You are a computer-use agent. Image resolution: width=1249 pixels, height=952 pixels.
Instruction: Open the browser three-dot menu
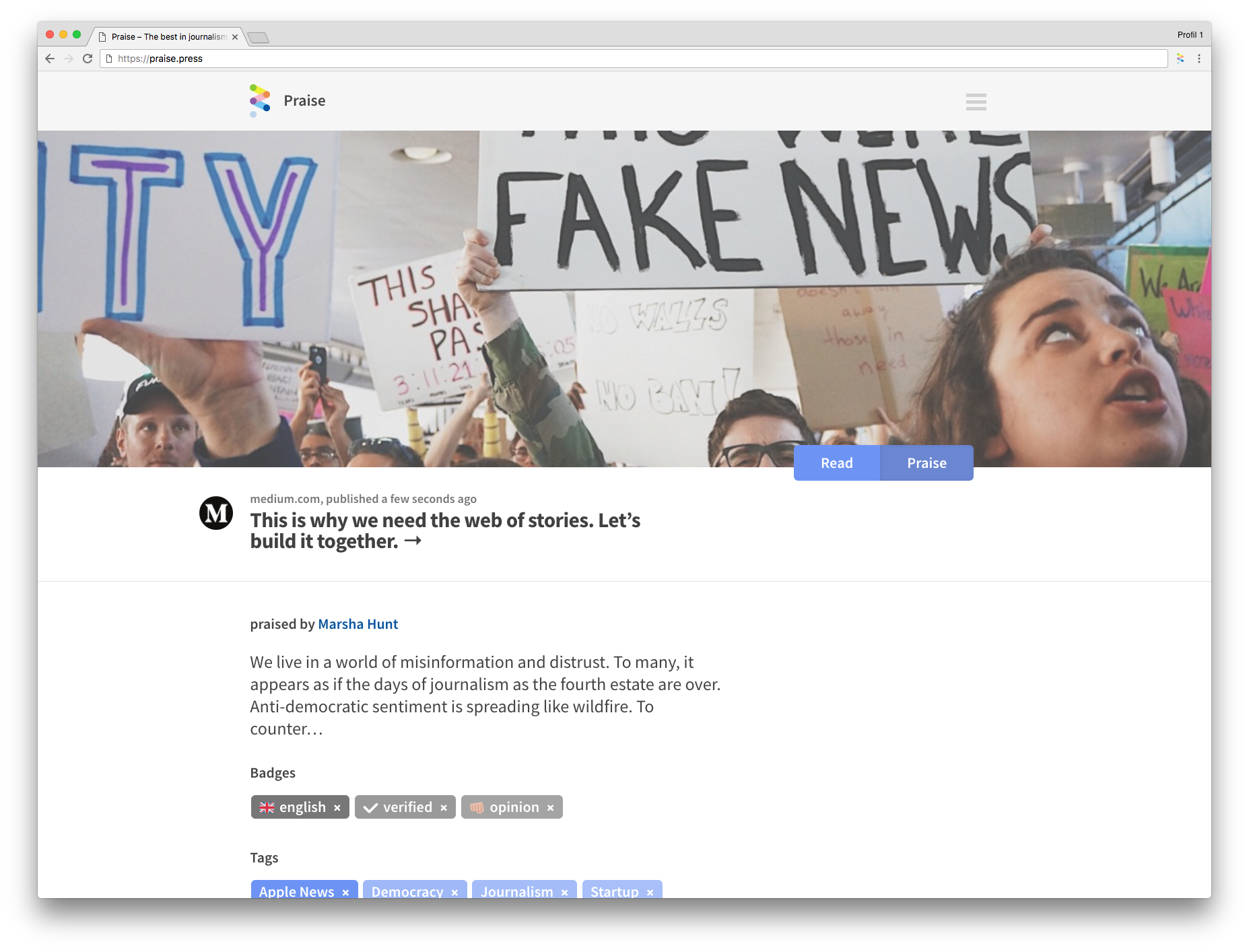tap(1199, 59)
